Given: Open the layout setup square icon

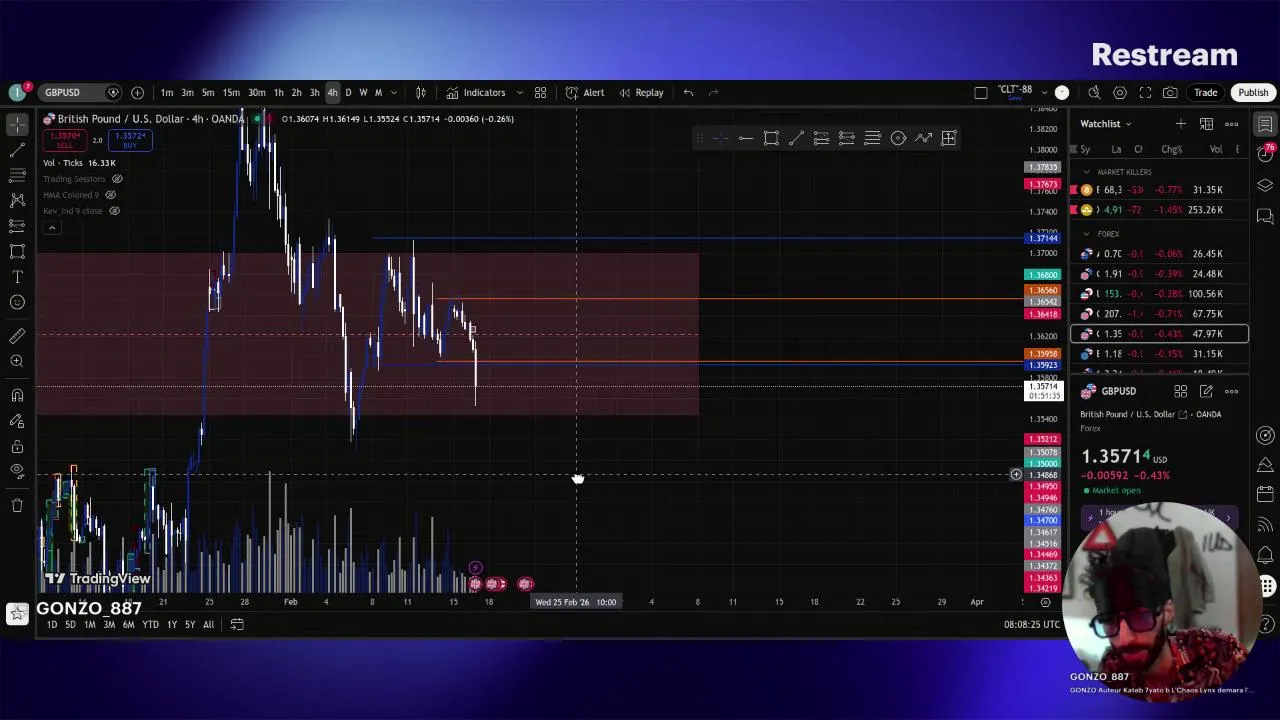Looking at the screenshot, I should pyautogui.click(x=981, y=92).
